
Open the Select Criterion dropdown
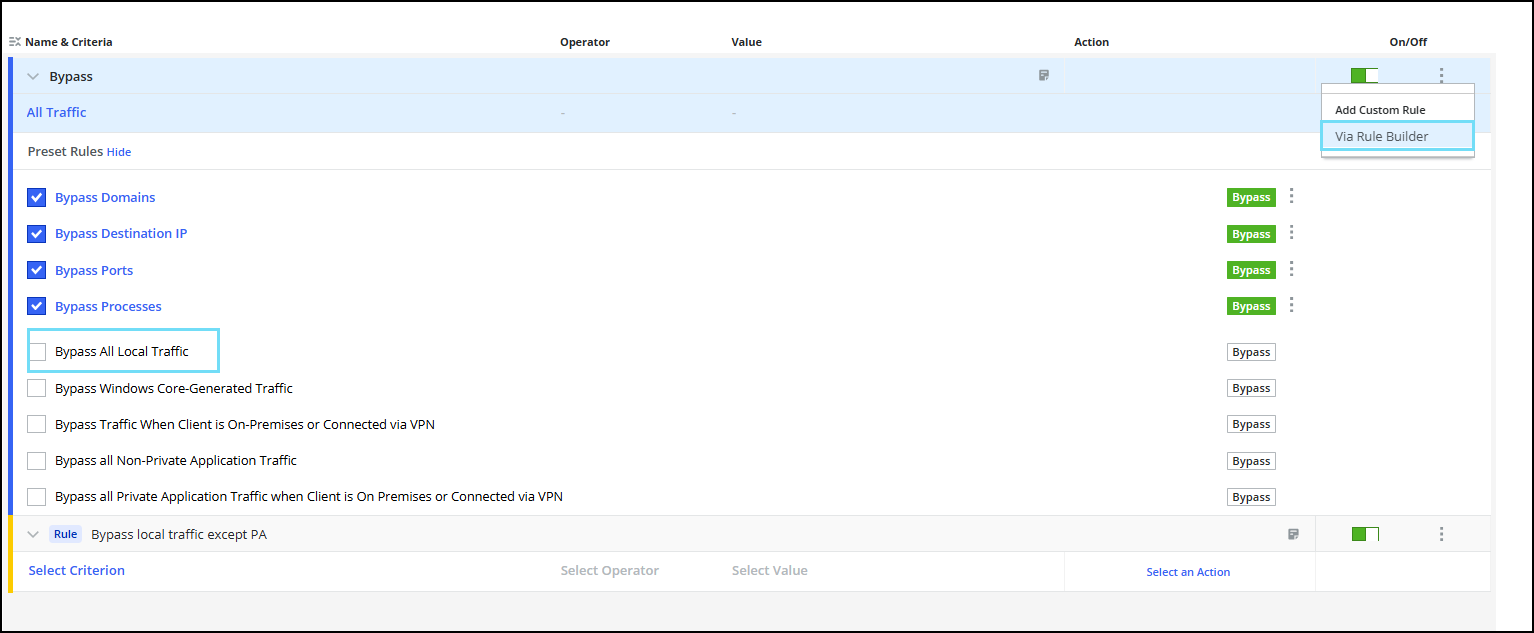click(x=77, y=570)
